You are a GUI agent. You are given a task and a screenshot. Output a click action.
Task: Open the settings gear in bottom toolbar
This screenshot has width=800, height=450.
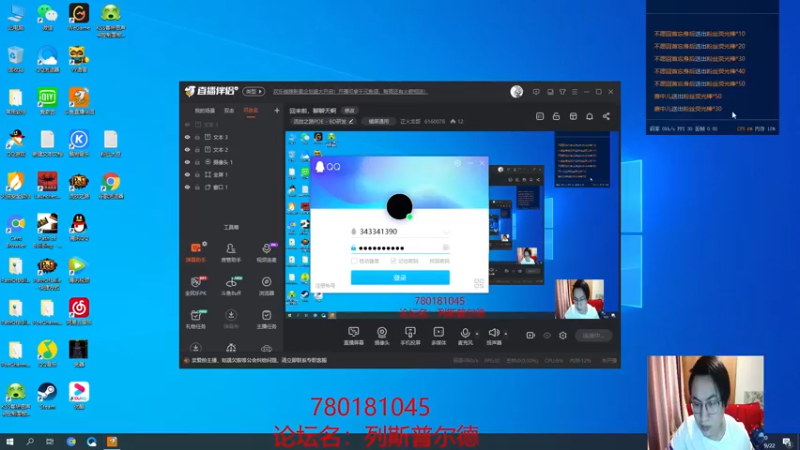coord(563,335)
